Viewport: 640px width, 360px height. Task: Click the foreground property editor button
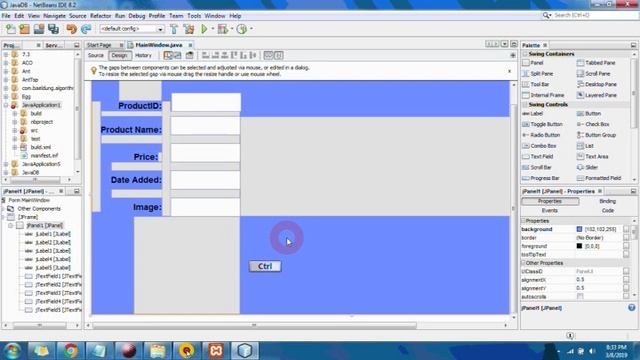click(x=626, y=246)
